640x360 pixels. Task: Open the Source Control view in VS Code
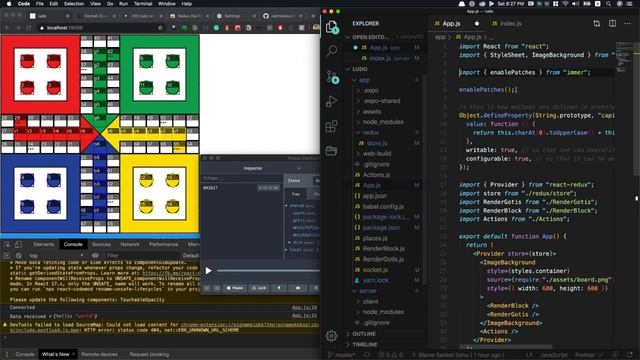332,76
